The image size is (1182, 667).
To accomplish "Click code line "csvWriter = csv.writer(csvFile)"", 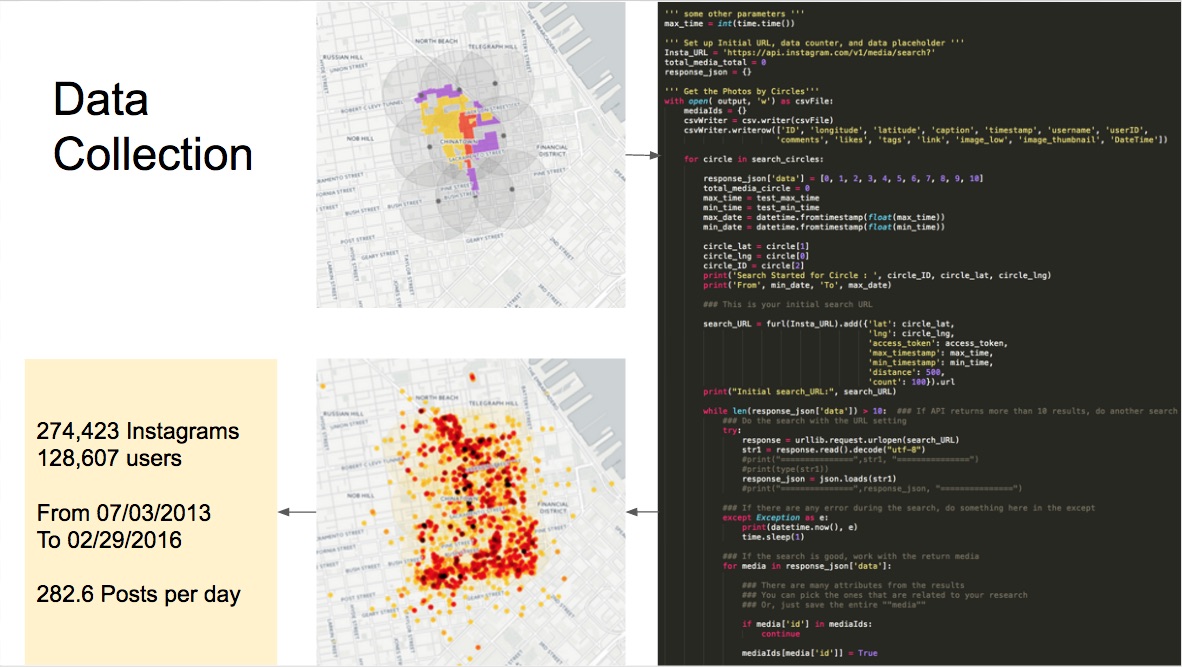I will click(758, 121).
